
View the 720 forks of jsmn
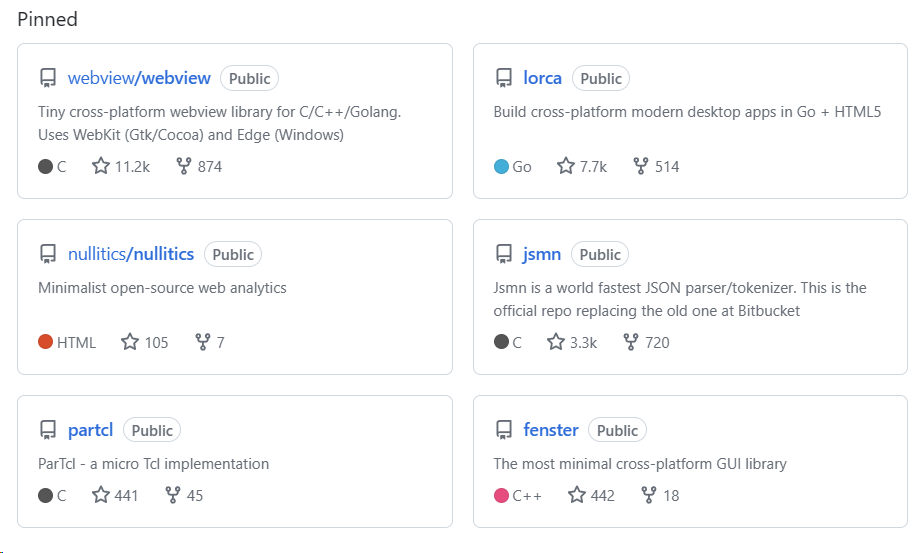647,342
